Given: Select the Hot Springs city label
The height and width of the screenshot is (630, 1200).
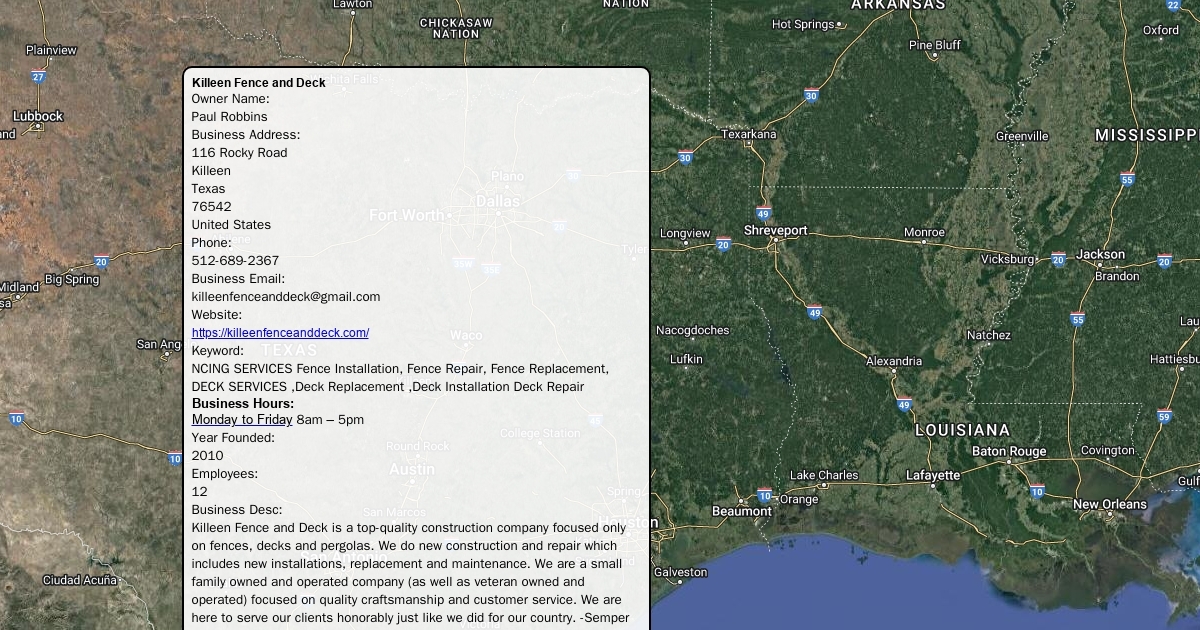Looking at the screenshot, I should pyautogui.click(x=803, y=24).
